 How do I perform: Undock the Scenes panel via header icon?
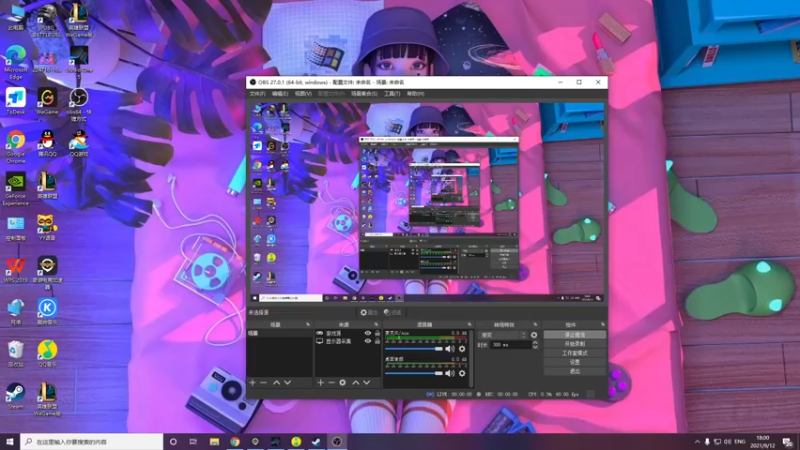308,324
